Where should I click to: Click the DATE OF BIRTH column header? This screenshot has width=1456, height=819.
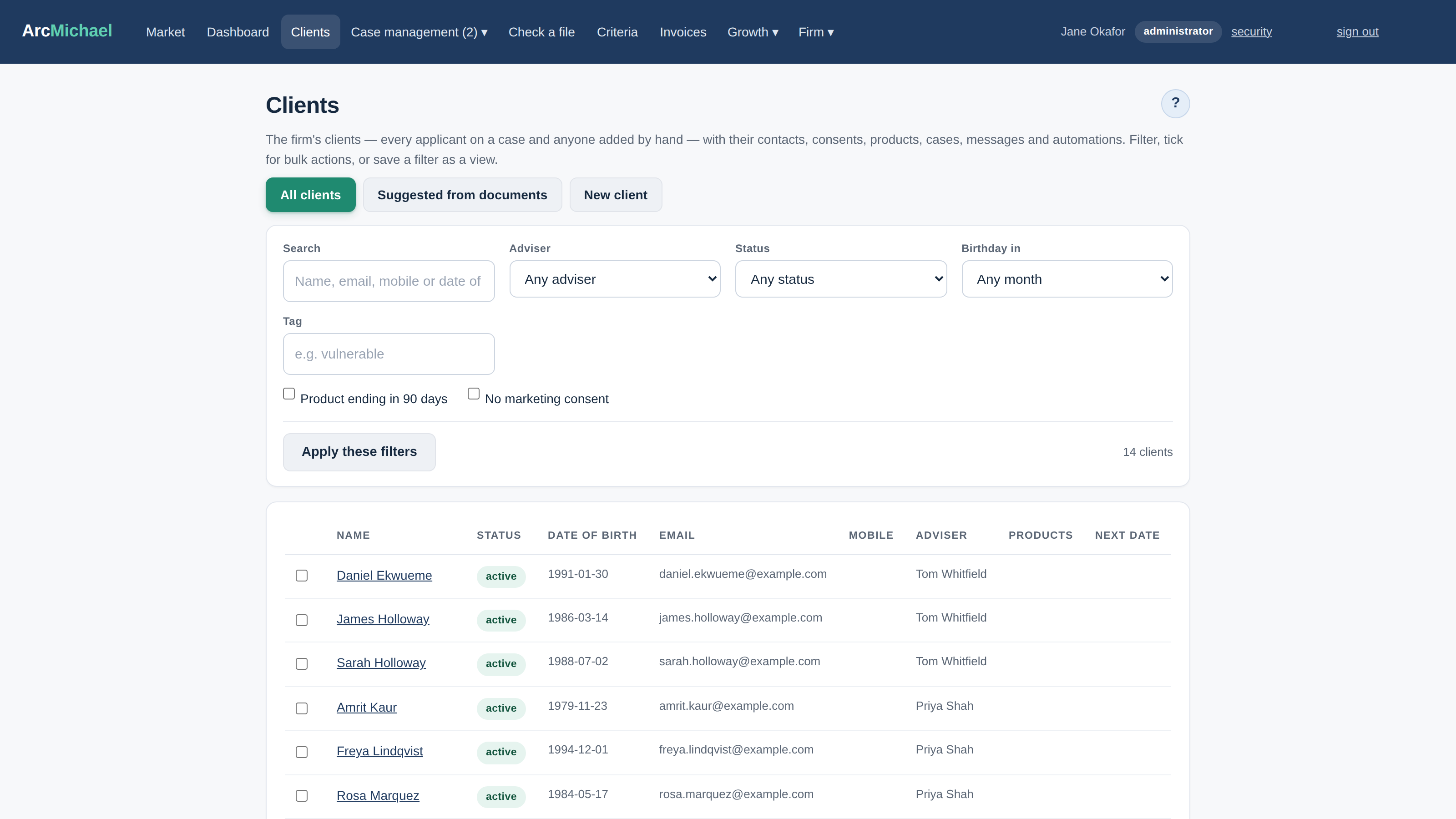point(592,535)
